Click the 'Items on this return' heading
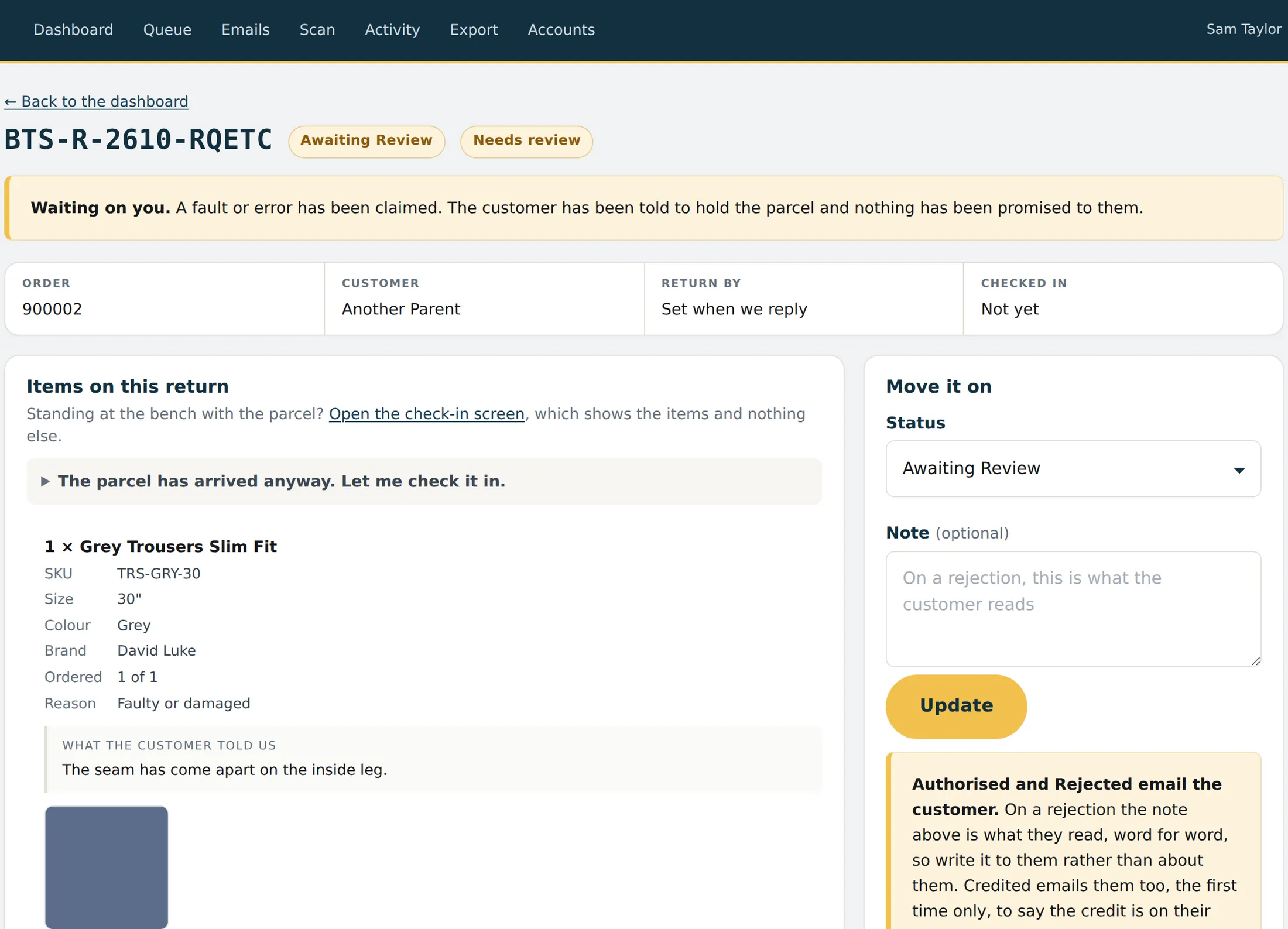The height and width of the screenshot is (929, 1288). [x=127, y=386]
